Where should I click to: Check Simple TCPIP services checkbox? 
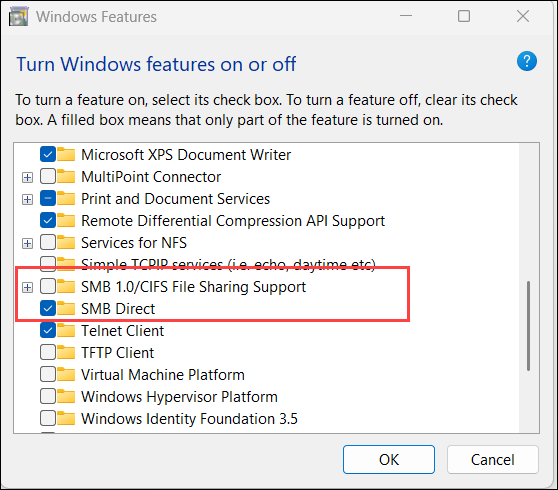pos(48,263)
